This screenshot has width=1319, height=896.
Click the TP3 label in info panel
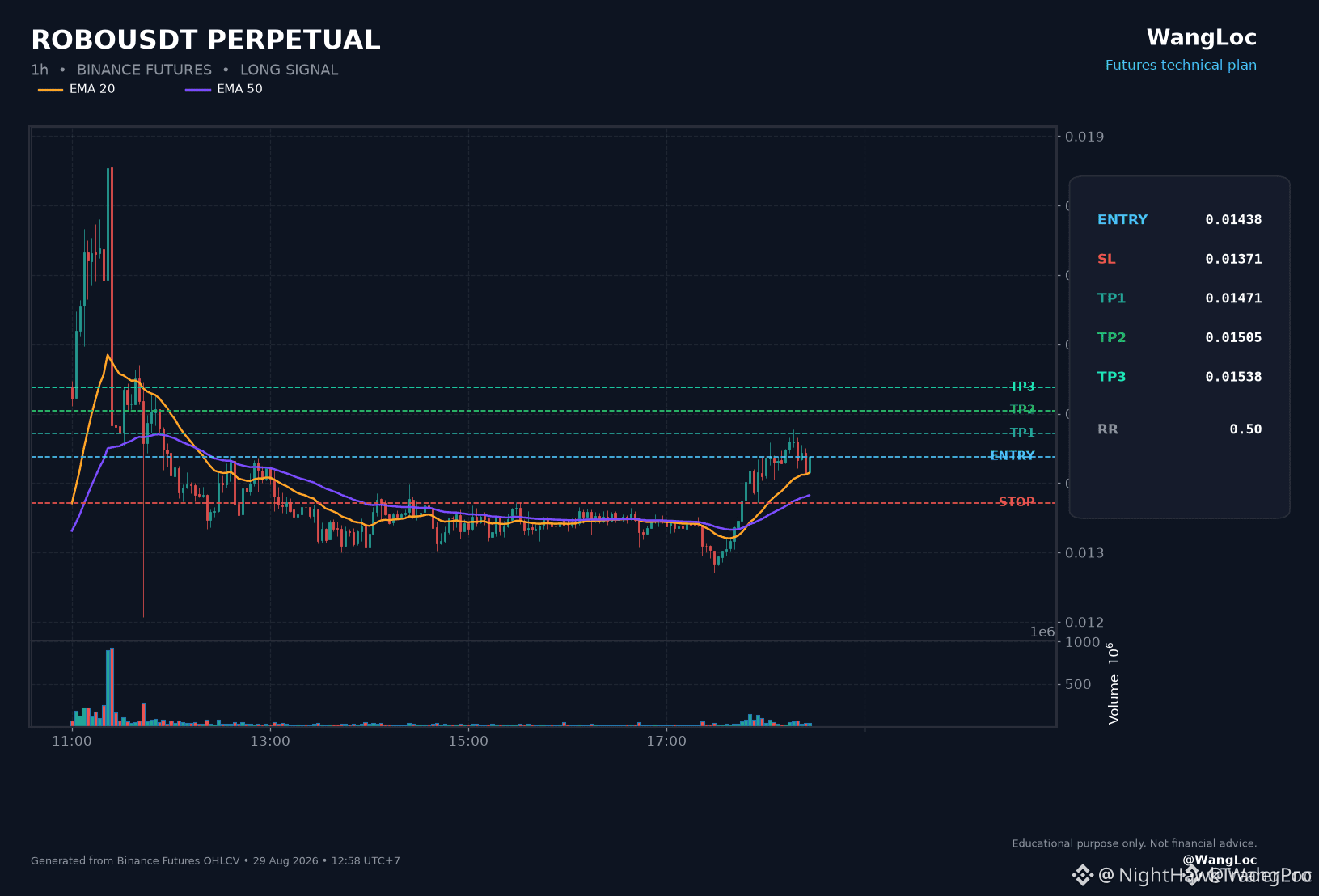point(1112,377)
